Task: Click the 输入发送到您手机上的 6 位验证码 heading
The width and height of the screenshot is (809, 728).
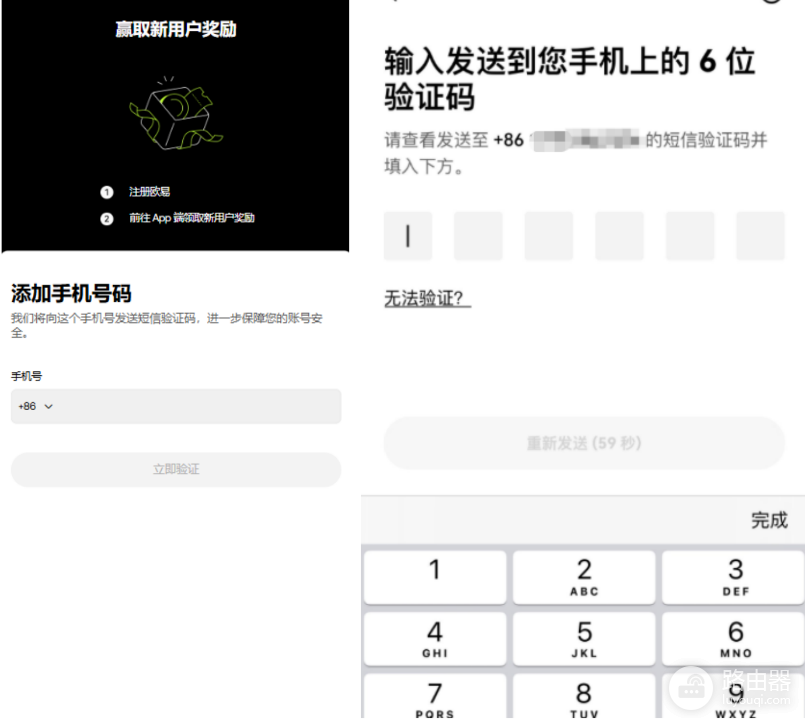Action: [570, 78]
